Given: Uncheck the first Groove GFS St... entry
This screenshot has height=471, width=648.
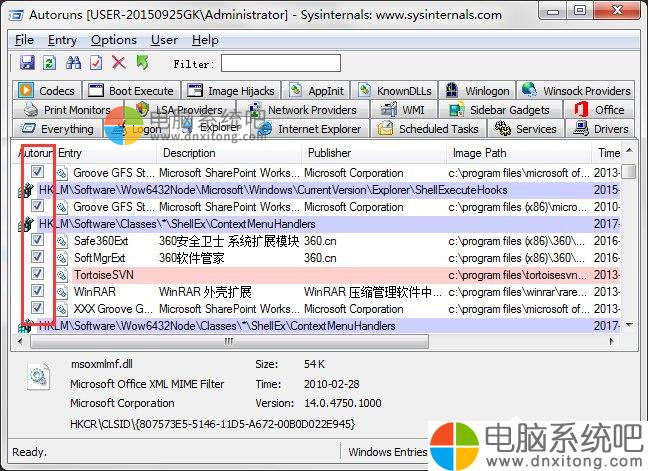Looking at the screenshot, I should tap(37, 171).
